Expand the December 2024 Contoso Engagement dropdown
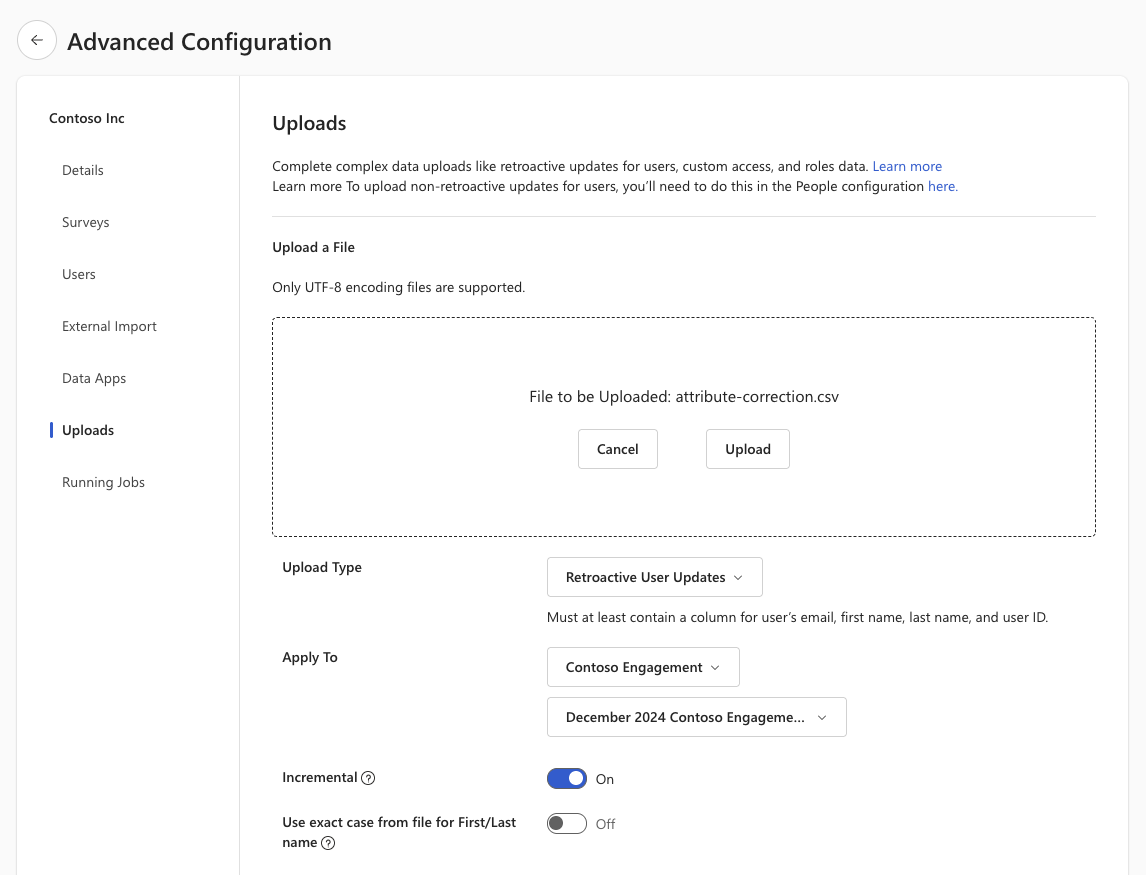This screenshot has height=875, width=1146. pos(696,717)
